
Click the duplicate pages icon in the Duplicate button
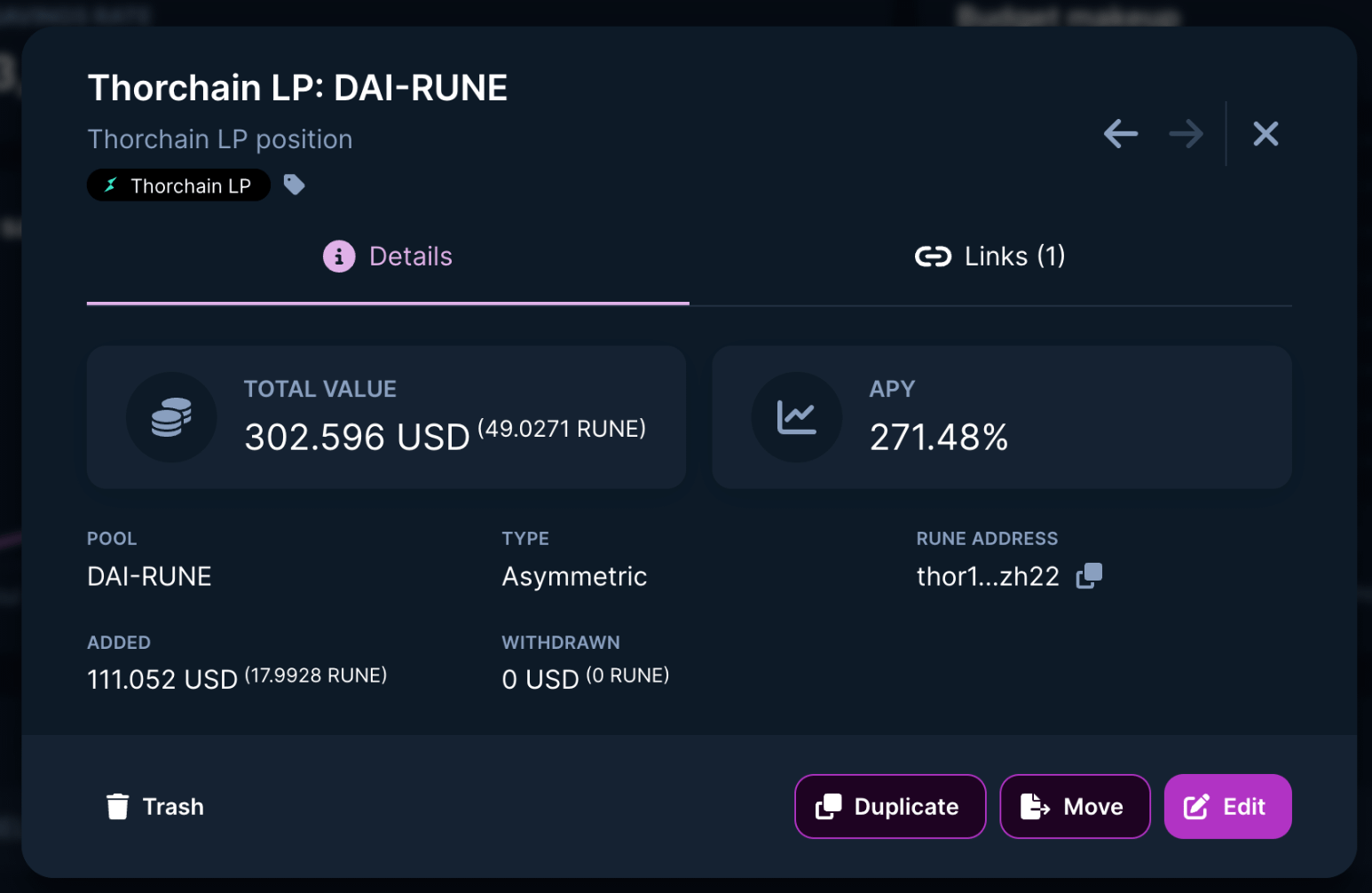coord(830,806)
